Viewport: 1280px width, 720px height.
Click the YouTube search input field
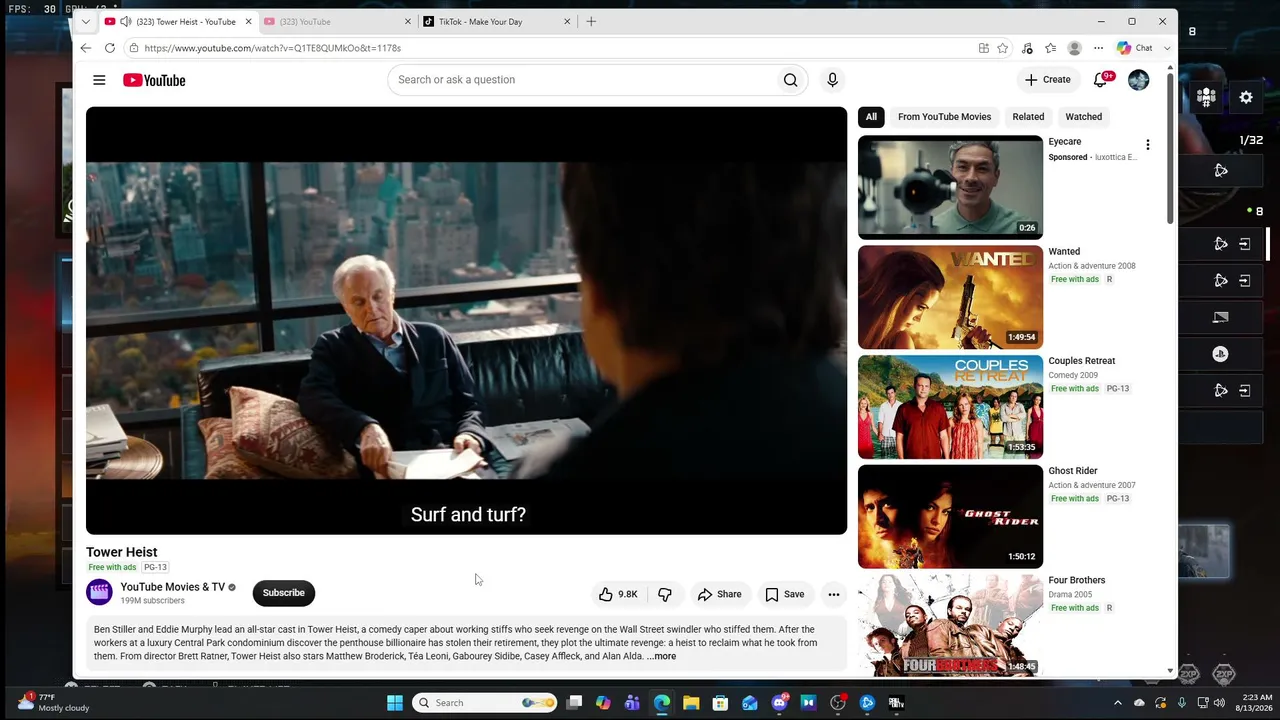(x=581, y=80)
